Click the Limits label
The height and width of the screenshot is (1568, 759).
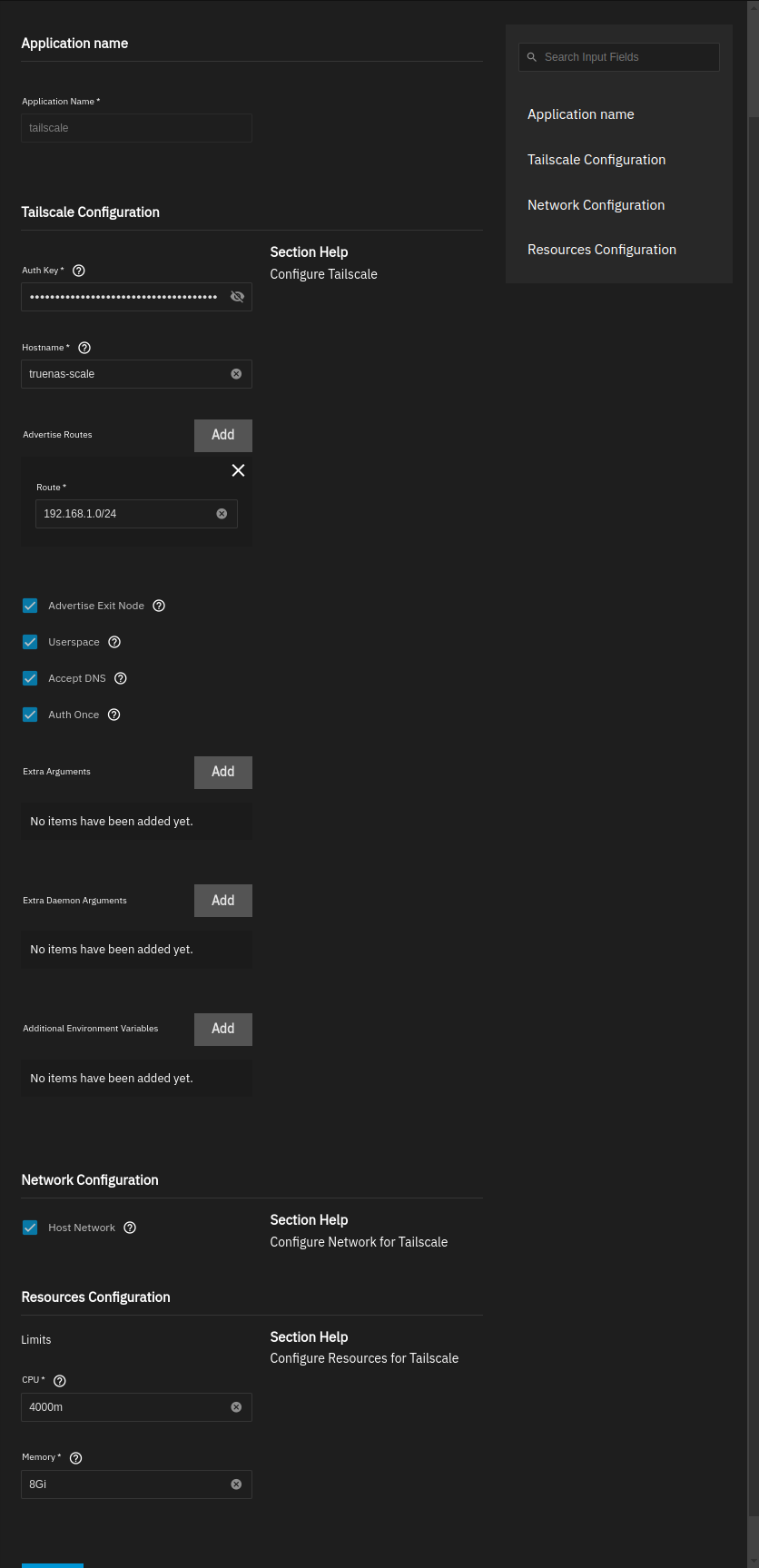pyautogui.click(x=36, y=1340)
